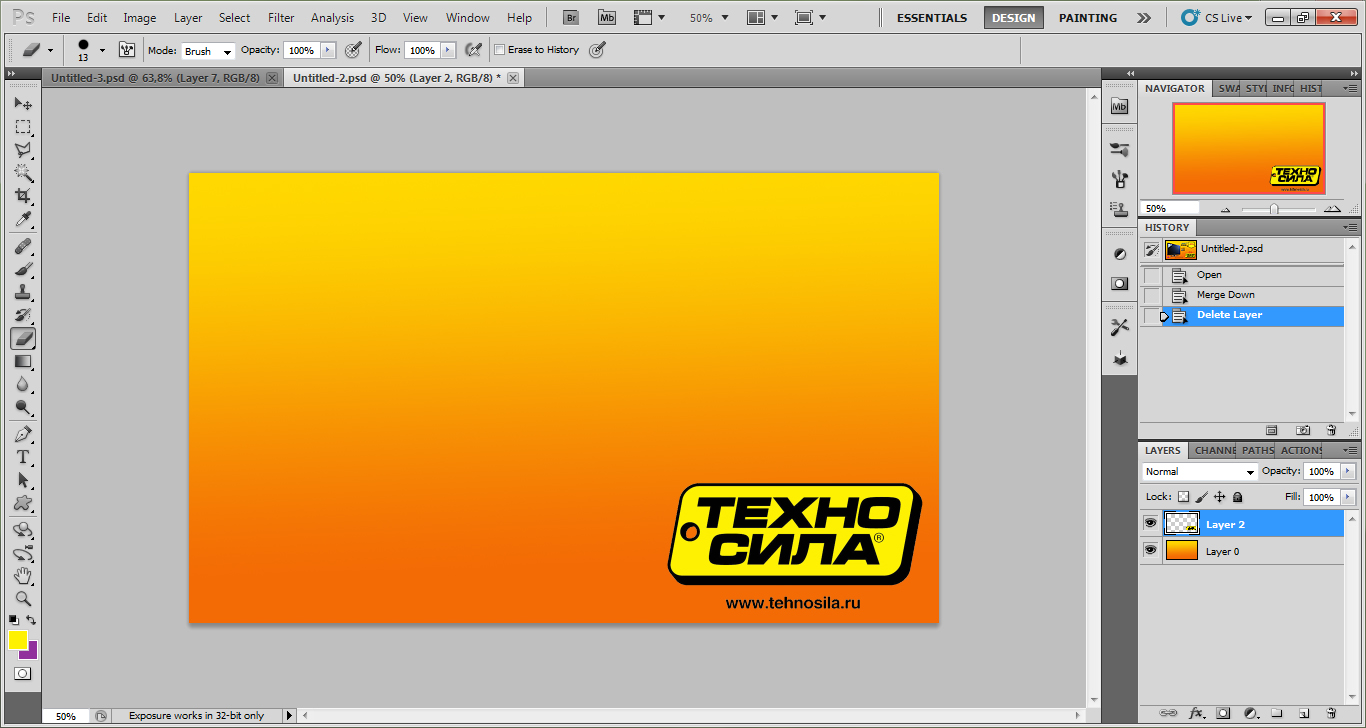The height and width of the screenshot is (728, 1366).
Task: Select the Open history state
Action: pyautogui.click(x=1242, y=275)
